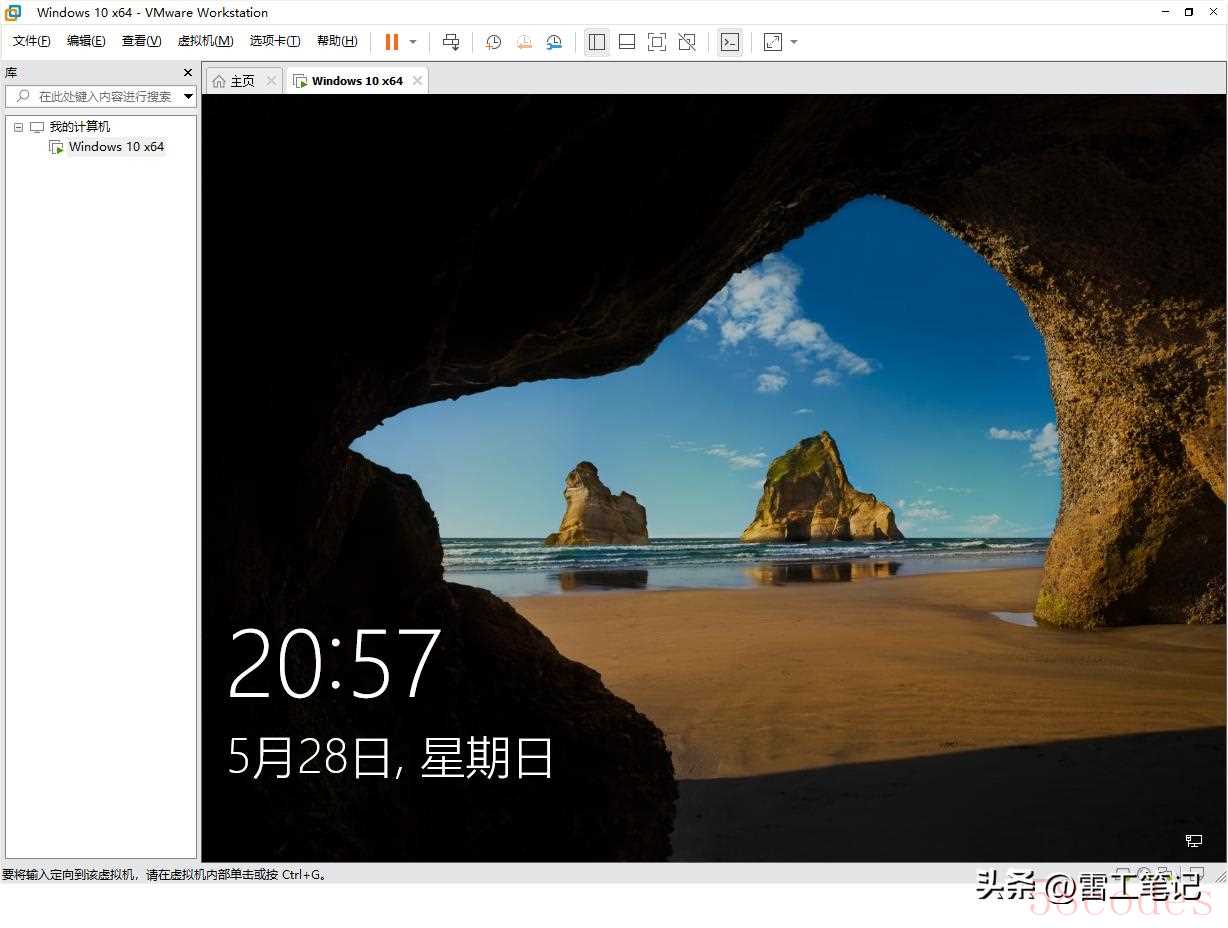
Task: Open the stretch display dropdown arrow
Action: click(794, 42)
